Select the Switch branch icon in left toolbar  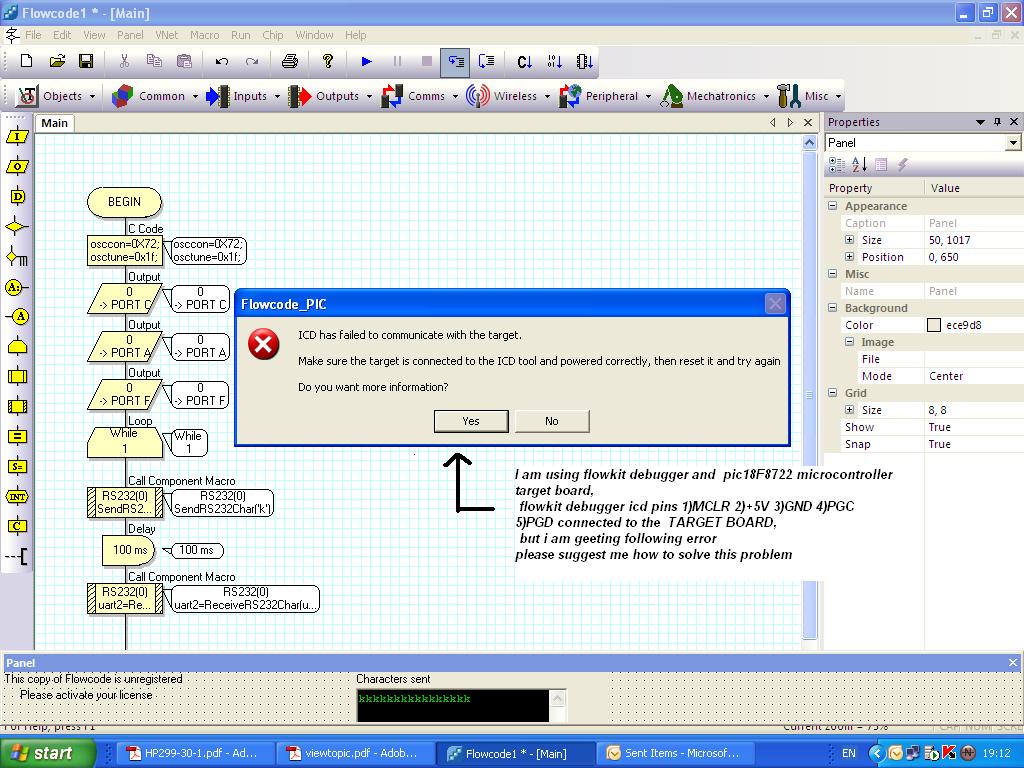[x=17, y=257]
